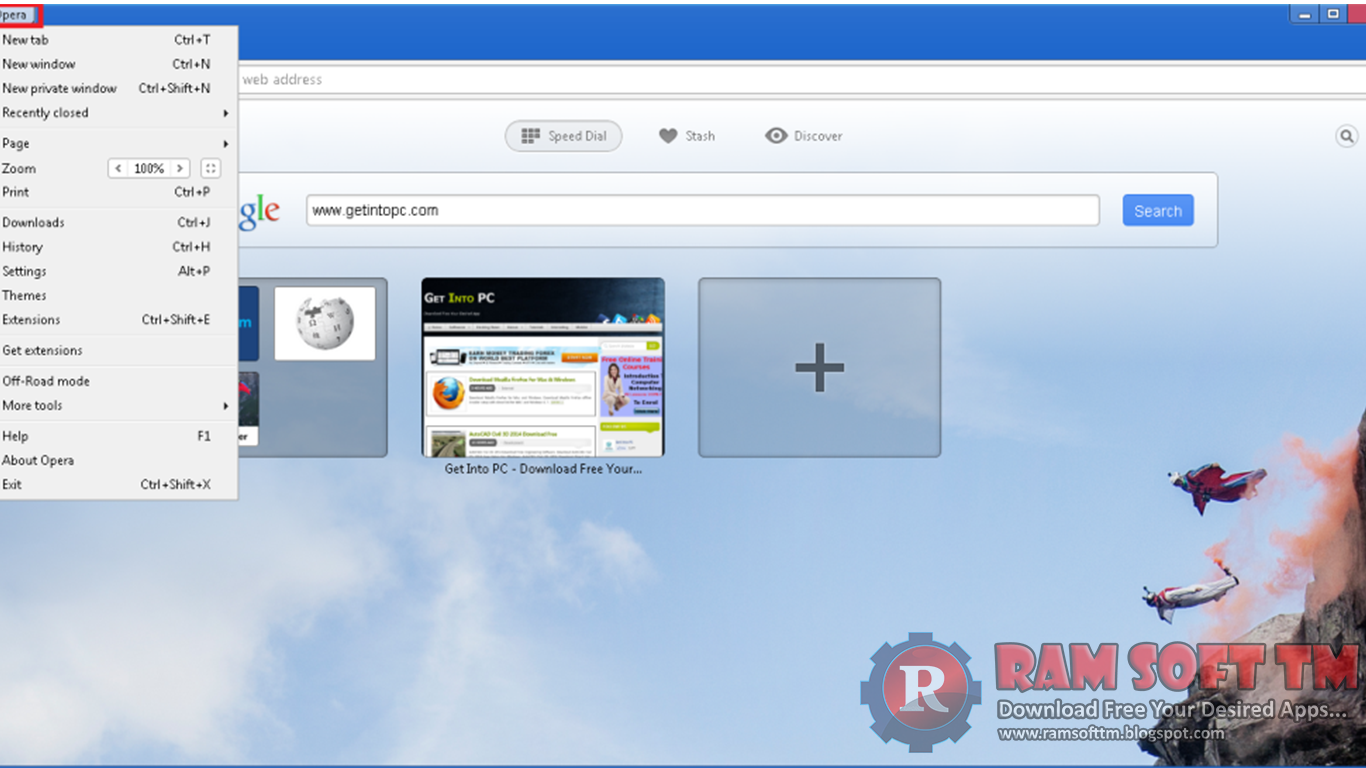Click the fullscreen icon beside zoom

[210, 168]
